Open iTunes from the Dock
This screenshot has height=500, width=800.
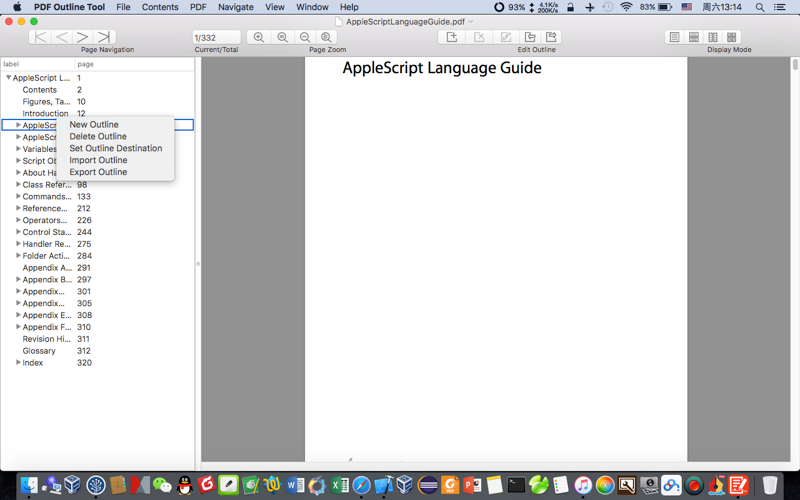point(583,485)
